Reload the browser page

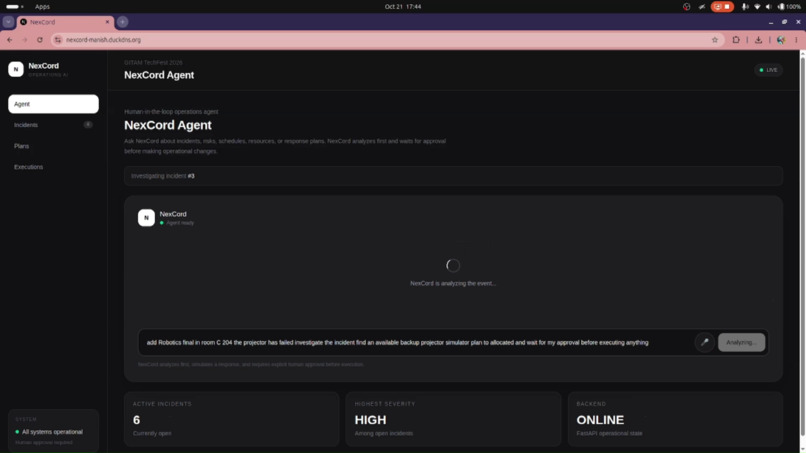click(x=40, y=40)
